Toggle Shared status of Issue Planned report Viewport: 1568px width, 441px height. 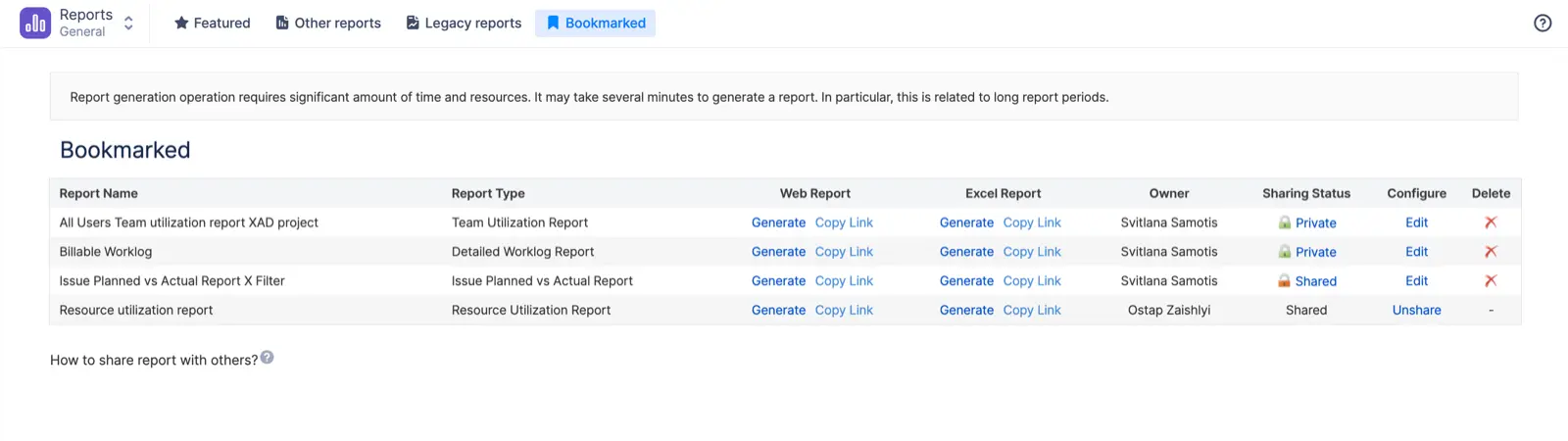pyautogui.click(x=1315, y=281)
